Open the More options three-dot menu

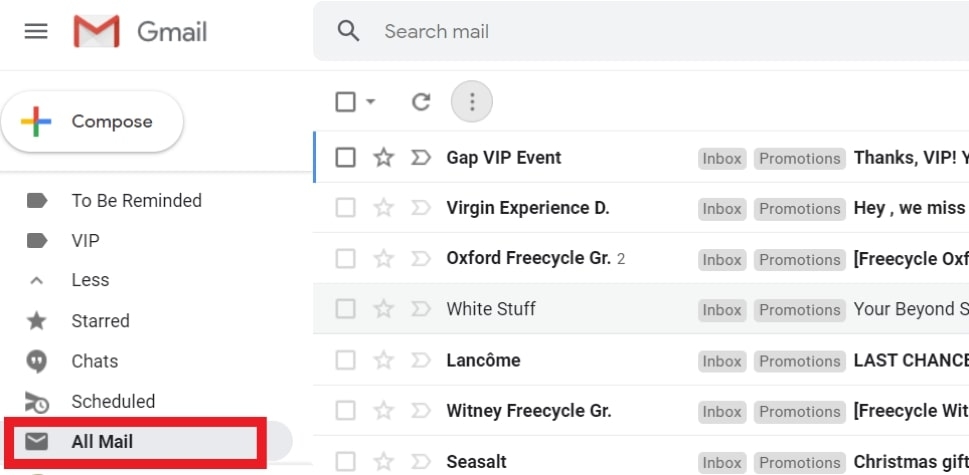click(472, 102)
